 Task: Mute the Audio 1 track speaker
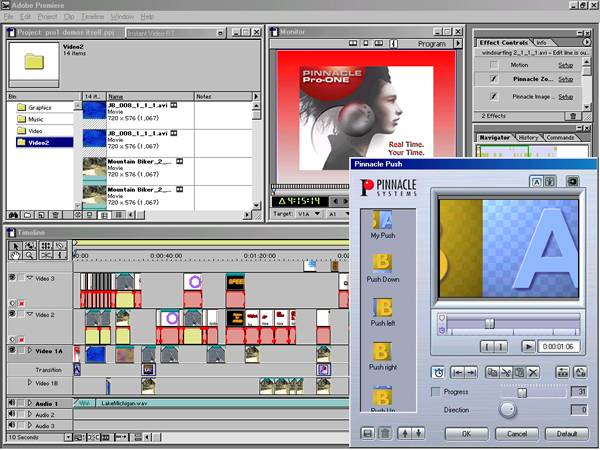point(12,403)
